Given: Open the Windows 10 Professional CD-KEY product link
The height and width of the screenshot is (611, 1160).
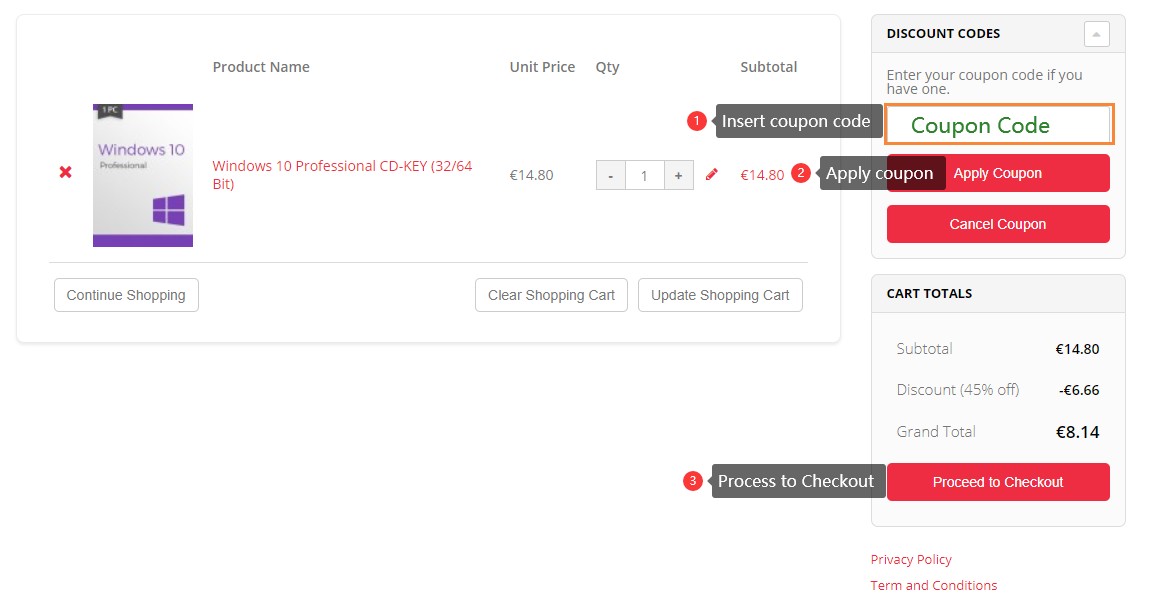Looking at the screenshot, I should 342,175.
